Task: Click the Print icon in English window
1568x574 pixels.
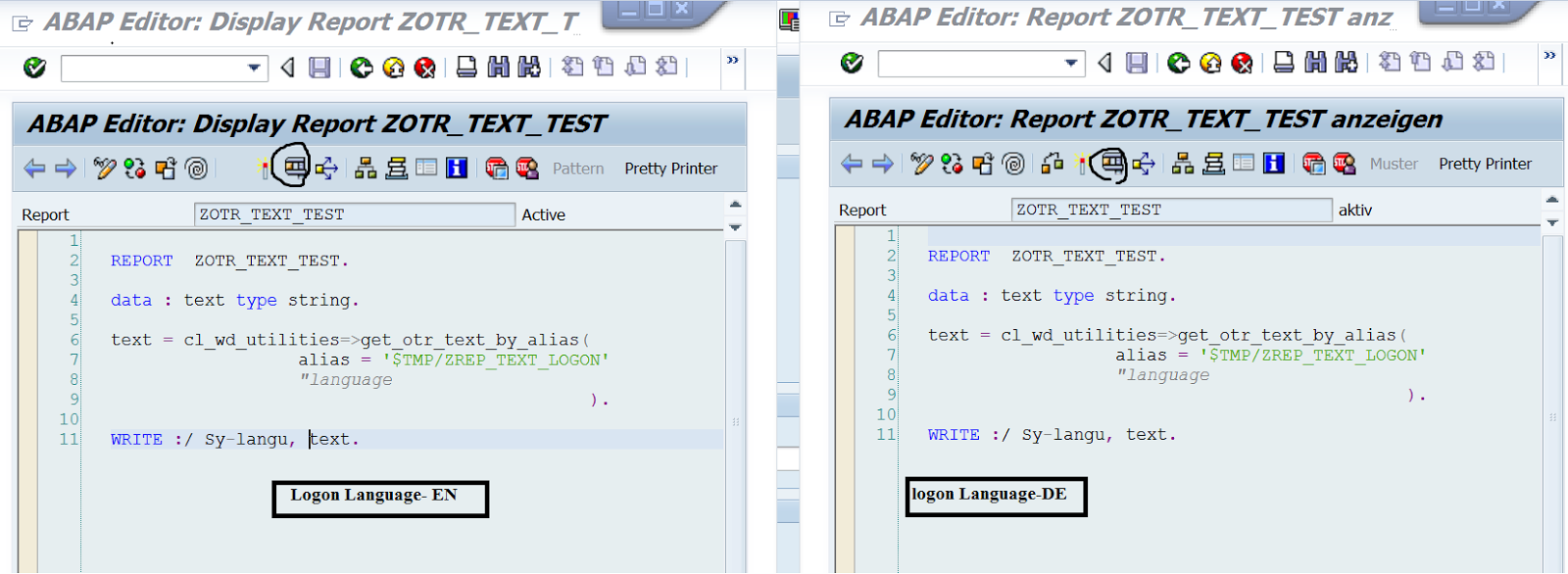Action: [466, 67]
